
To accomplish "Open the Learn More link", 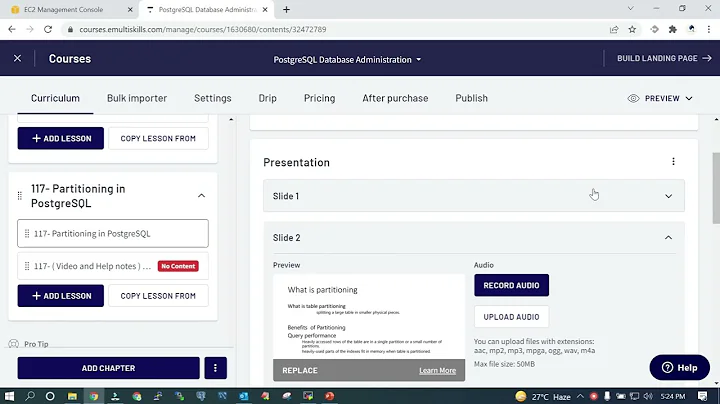I will [x=437, y=370].
